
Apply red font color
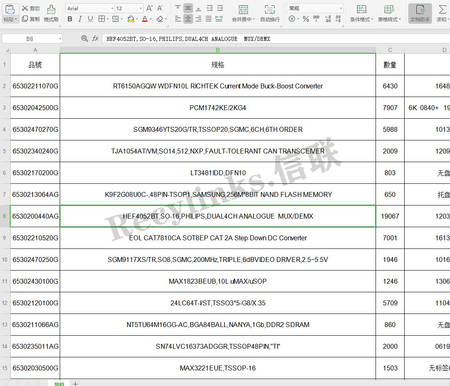click(x=145, y=19)
